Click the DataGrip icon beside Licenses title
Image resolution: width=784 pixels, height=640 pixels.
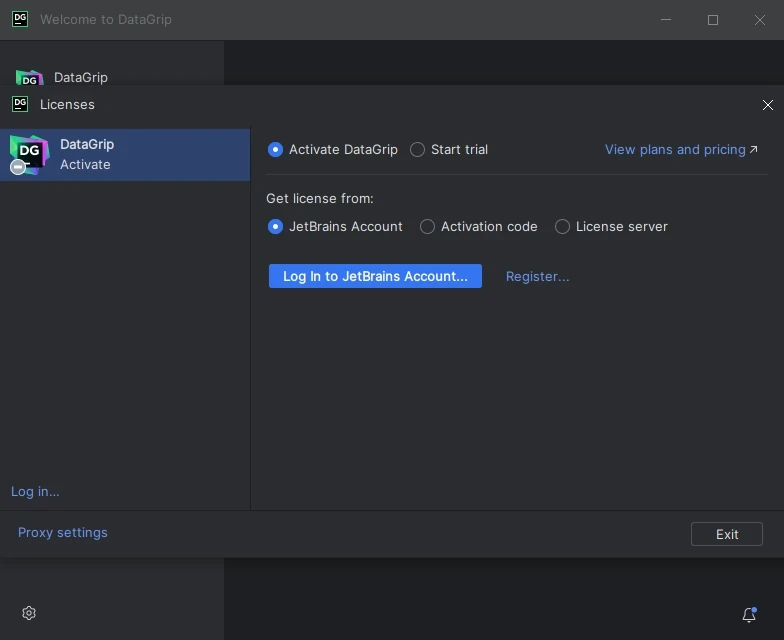pyautogui.click(x=19, y=104)
